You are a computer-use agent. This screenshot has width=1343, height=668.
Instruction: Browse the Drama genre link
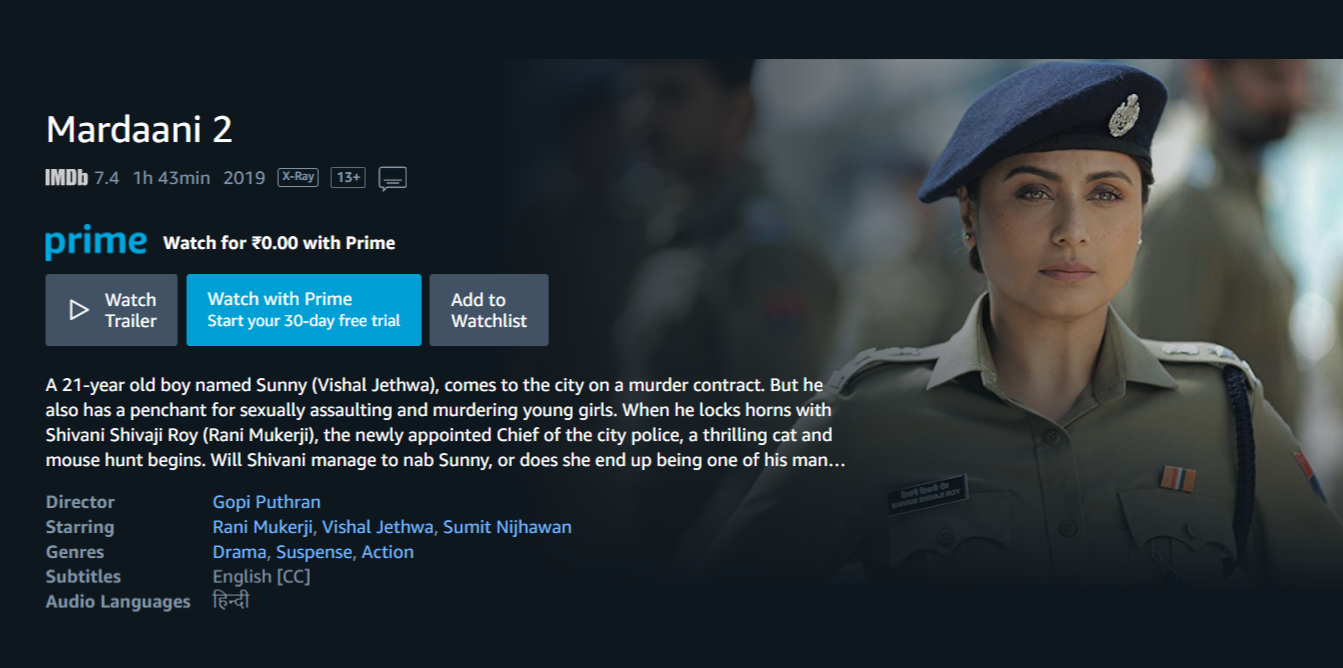point(238,552)
